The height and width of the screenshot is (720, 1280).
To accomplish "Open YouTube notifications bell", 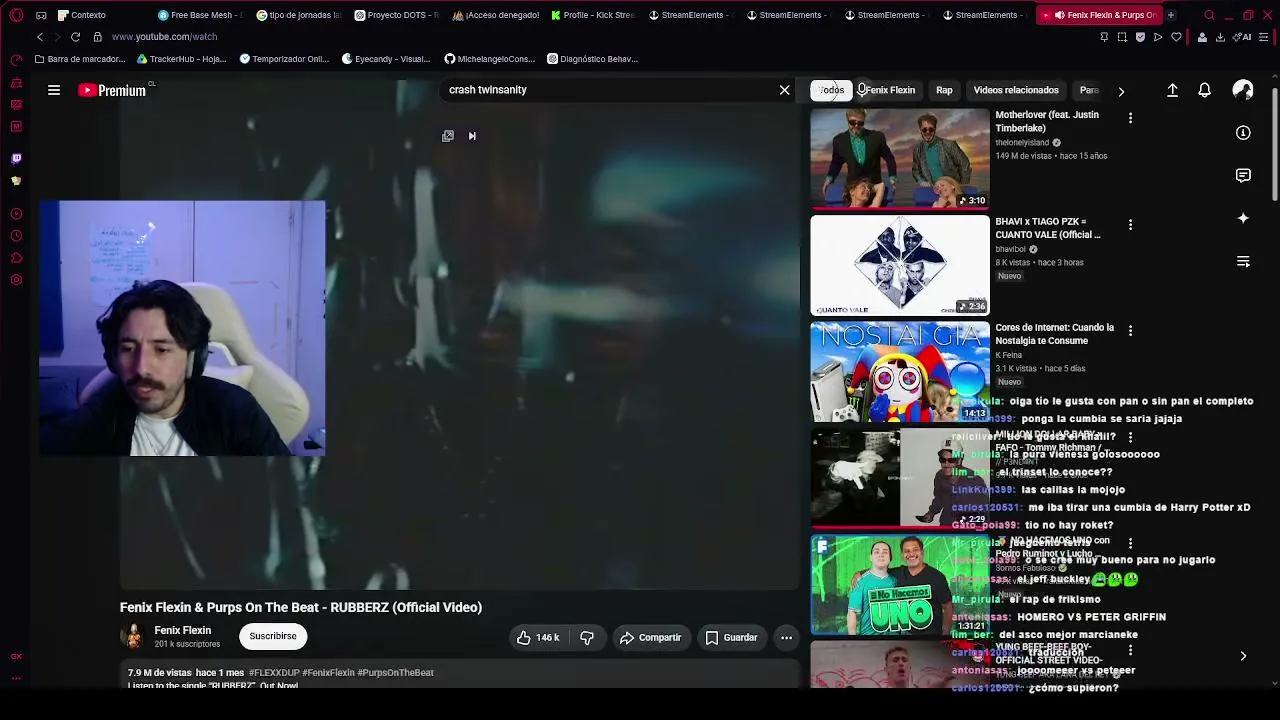I will point(1205,90).
